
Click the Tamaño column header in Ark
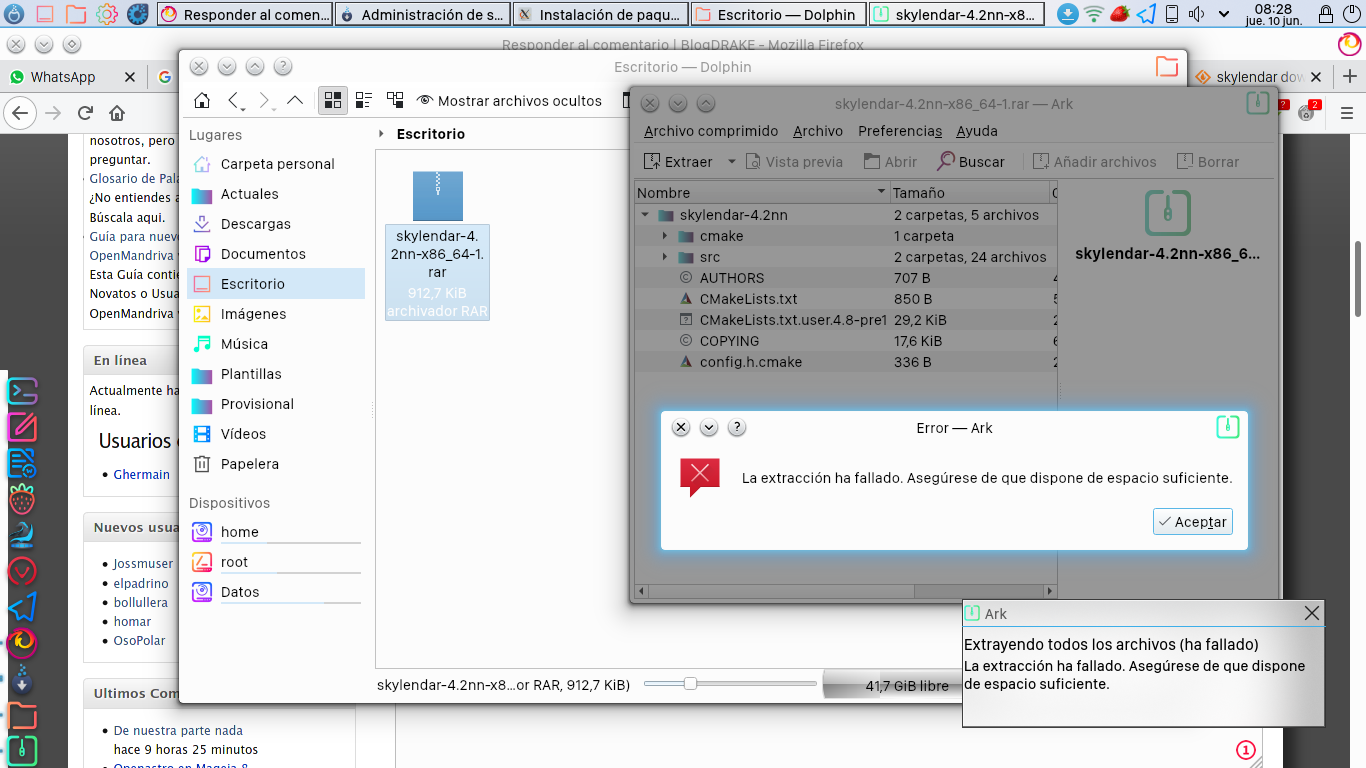click(x=968, y=192)
